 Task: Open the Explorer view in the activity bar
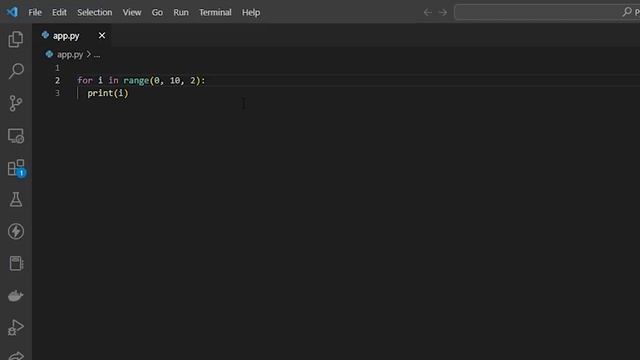point(16,39)
